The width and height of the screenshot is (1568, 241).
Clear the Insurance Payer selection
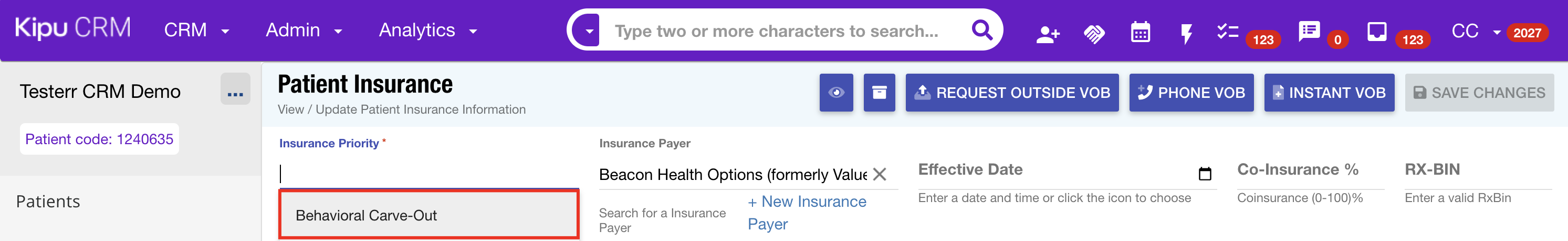879,175
